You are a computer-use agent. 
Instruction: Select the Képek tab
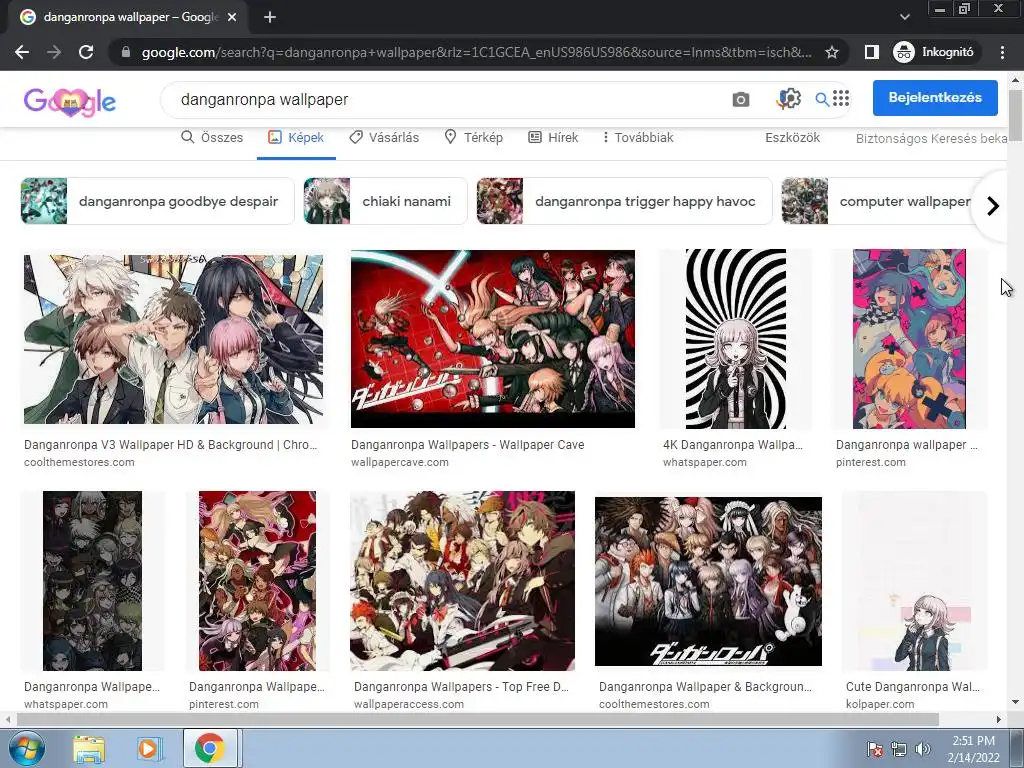[x=296, y=138]
